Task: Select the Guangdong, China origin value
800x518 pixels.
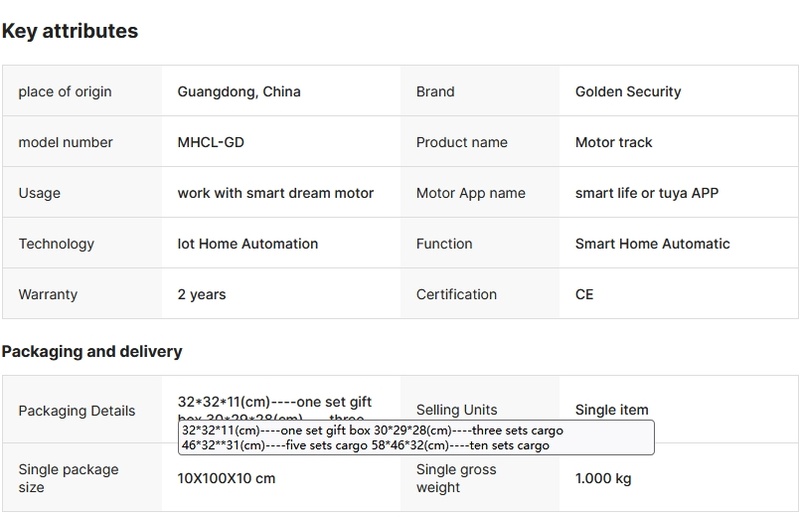Action: (x=239, y=92)
